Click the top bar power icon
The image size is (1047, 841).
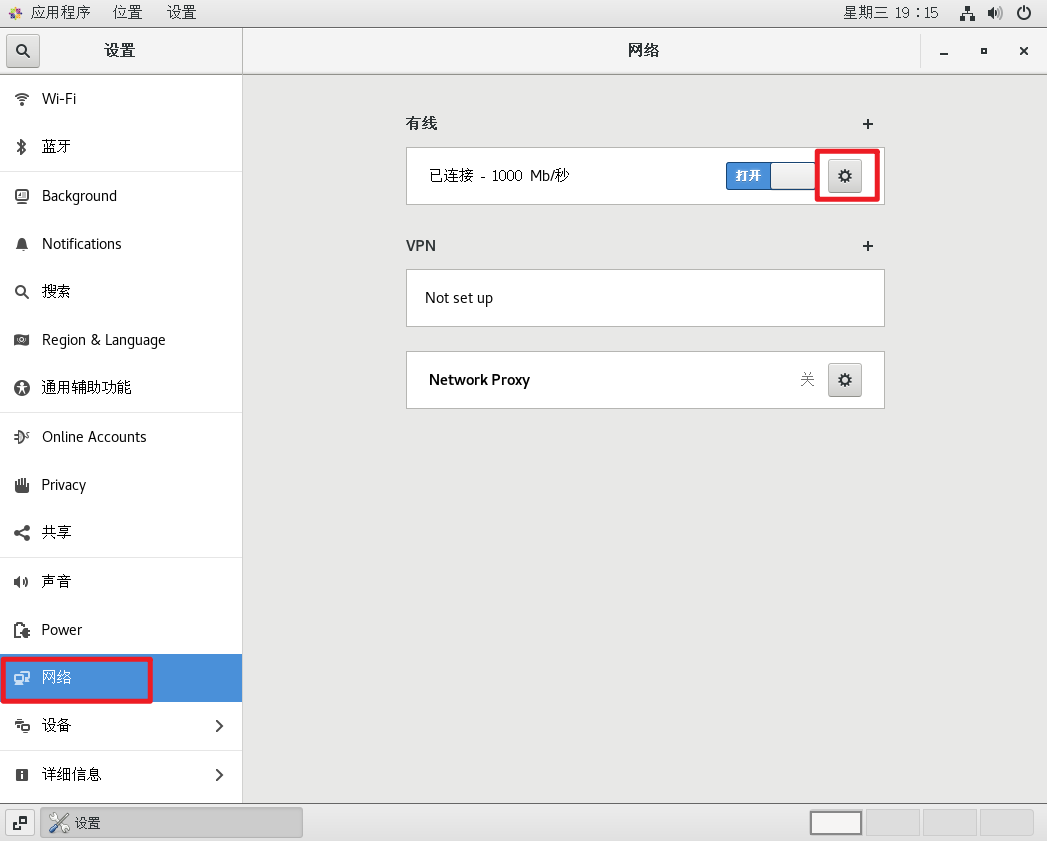pos(1024,13)
